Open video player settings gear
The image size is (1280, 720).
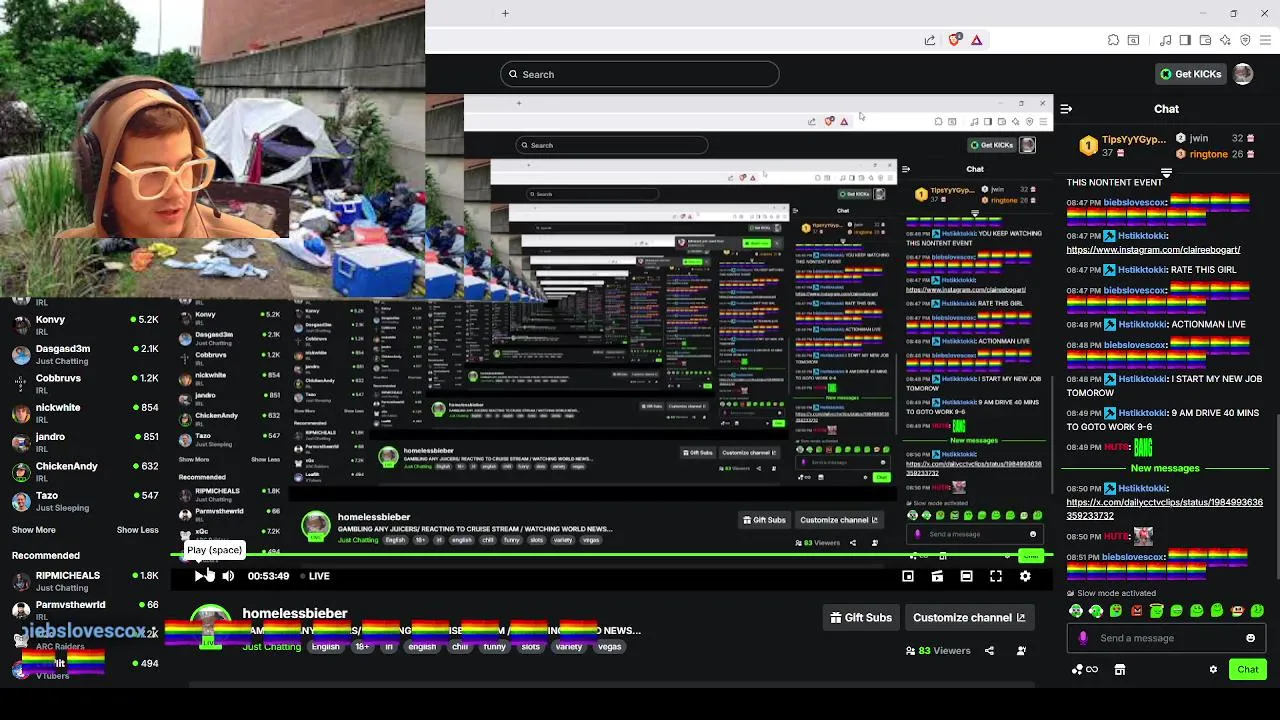(1025, 576)
